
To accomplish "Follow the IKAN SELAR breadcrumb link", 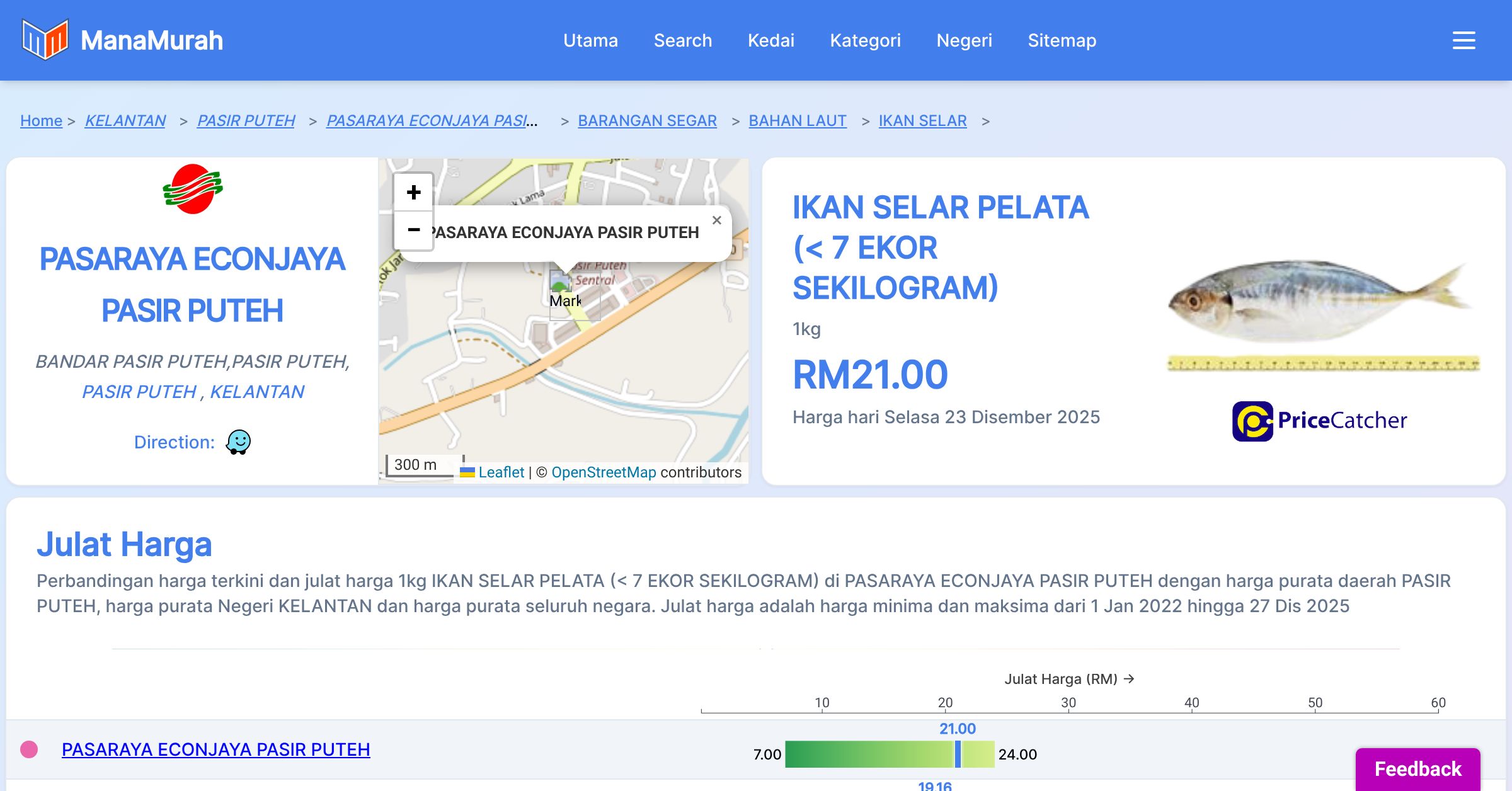I will pyautogui.click(x=922, y=120).
